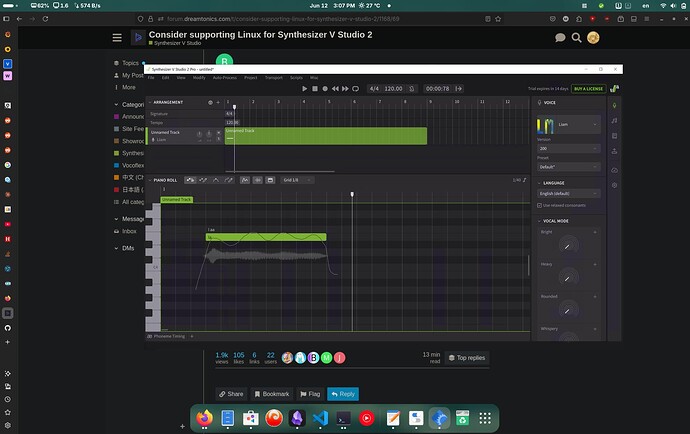Stop playback with the Stop button

[x=315, y=88]
